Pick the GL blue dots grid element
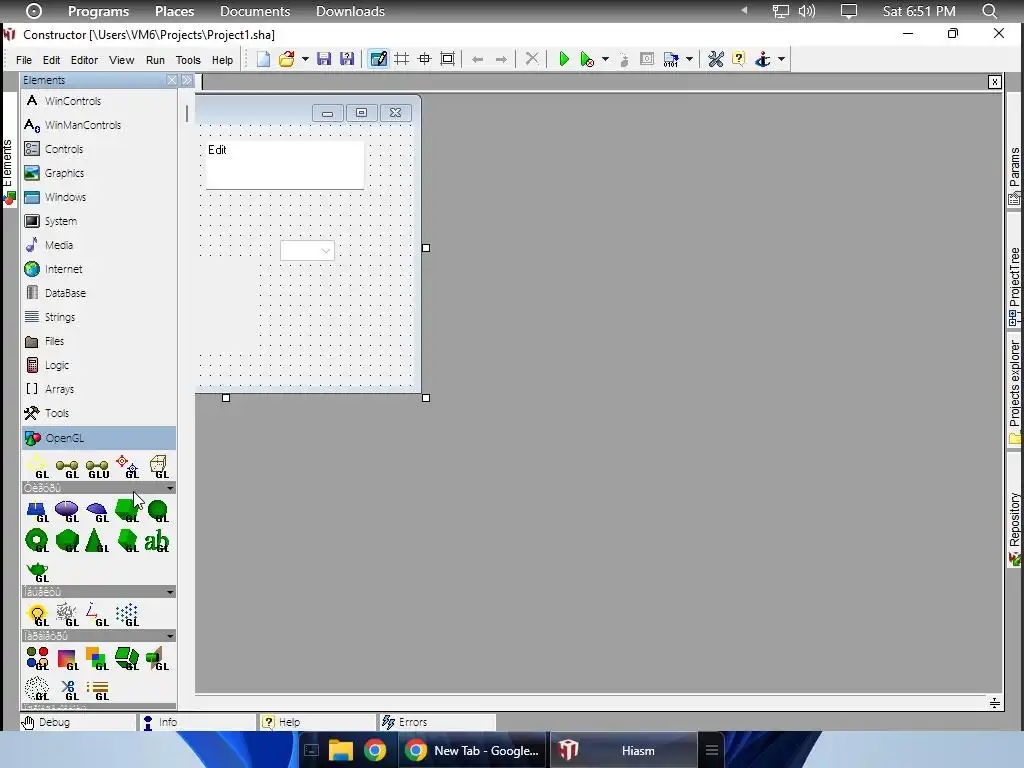The width and height of the screenshot is (1024, 768). (x=127, y=615)
